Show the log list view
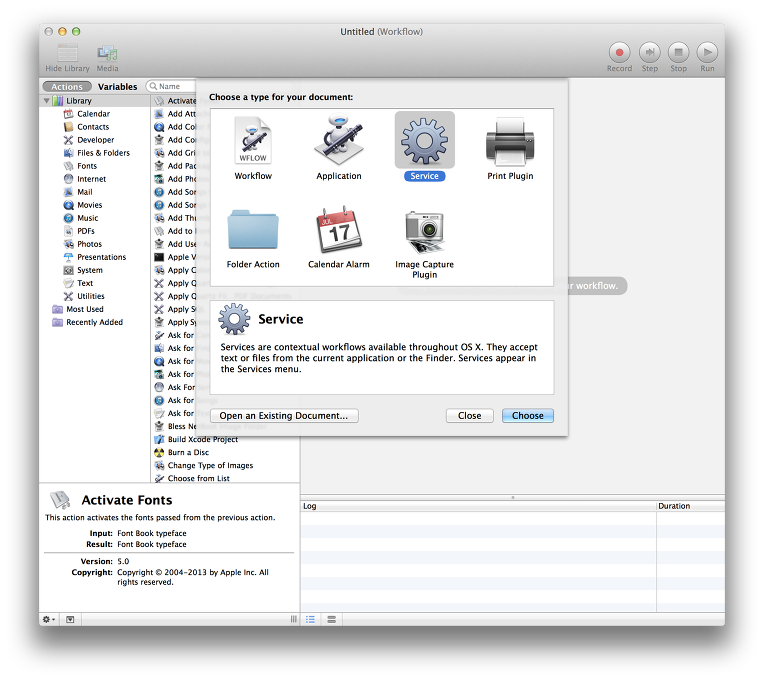The height and width of the screenshot is (680, 764). [x=310, y=620]
